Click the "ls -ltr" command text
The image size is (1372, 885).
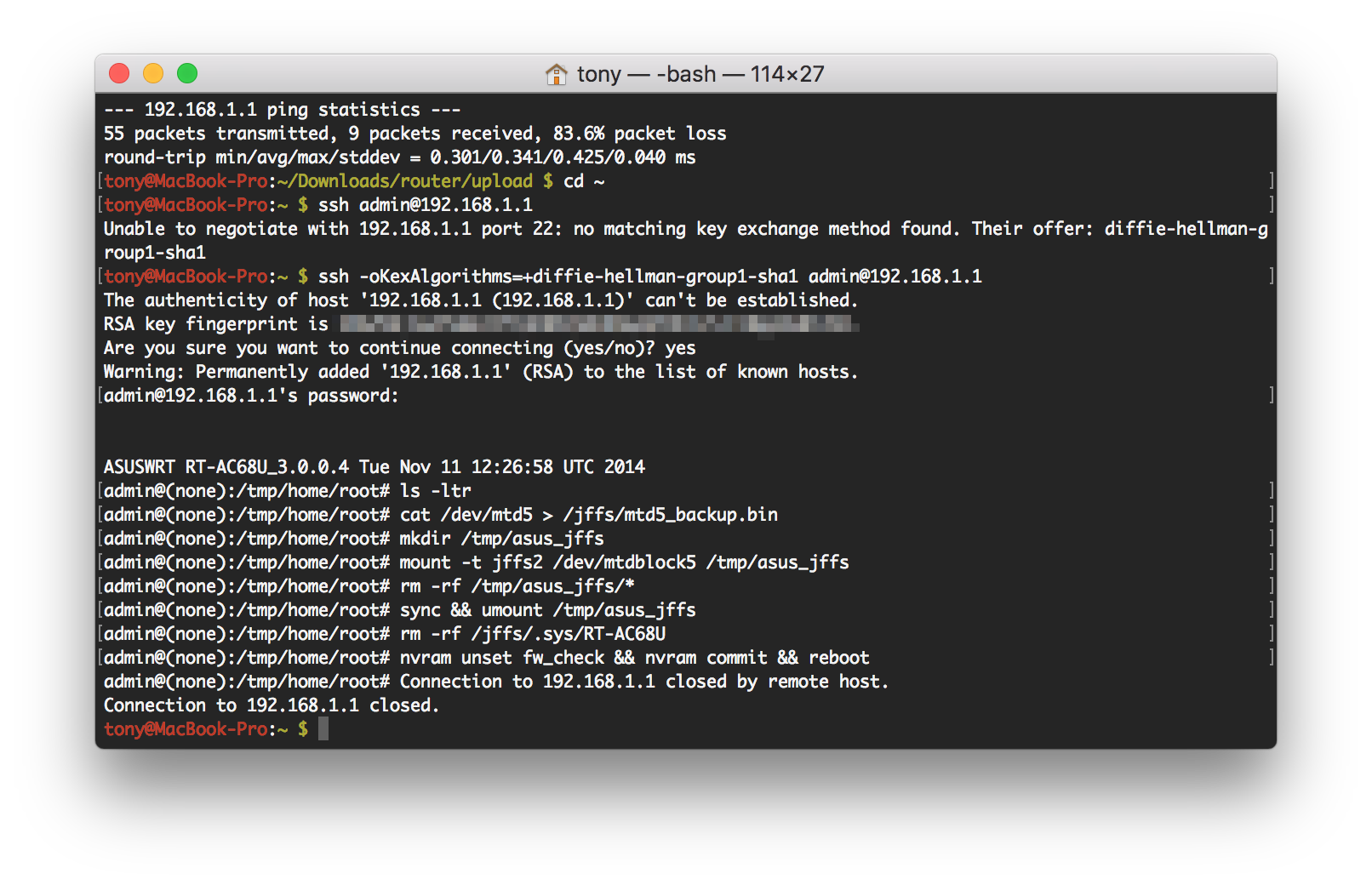pos(435,491)
